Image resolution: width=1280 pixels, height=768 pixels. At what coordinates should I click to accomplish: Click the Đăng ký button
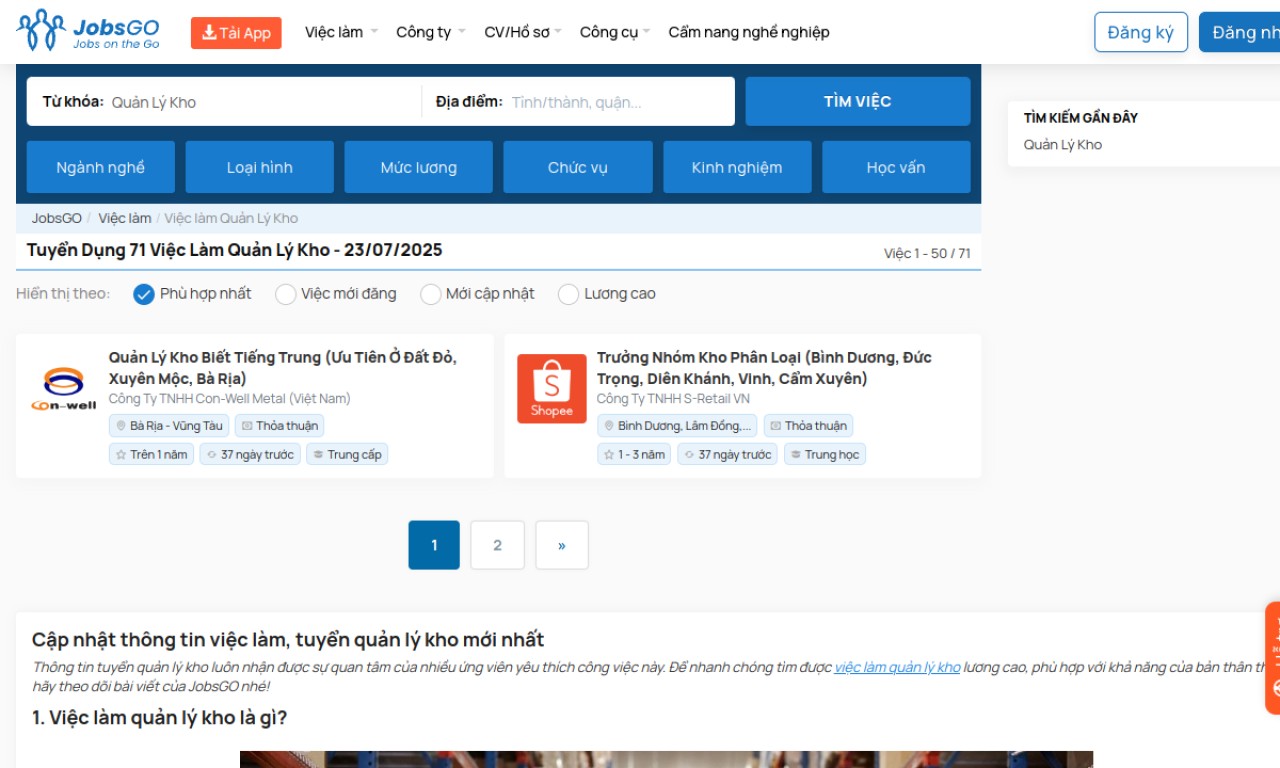tap(1141, 32)
